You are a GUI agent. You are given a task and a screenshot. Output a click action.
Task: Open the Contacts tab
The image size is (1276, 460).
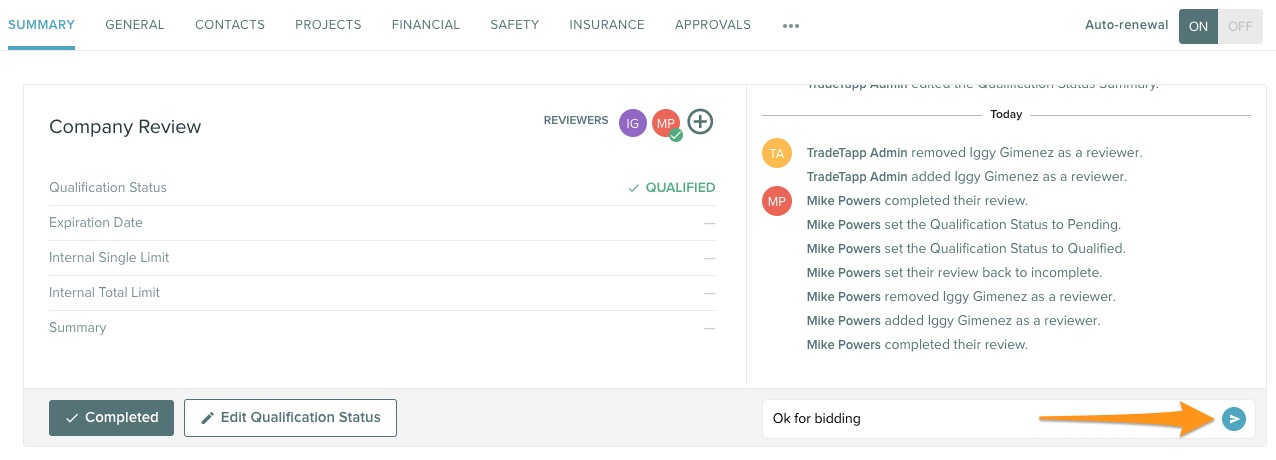tap(230, 25)
